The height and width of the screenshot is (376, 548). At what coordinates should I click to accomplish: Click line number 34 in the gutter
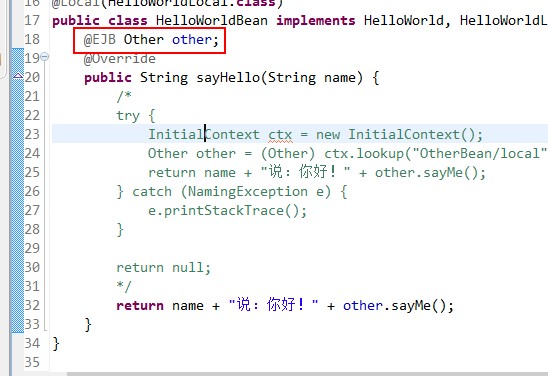click(x=32, y=344)
